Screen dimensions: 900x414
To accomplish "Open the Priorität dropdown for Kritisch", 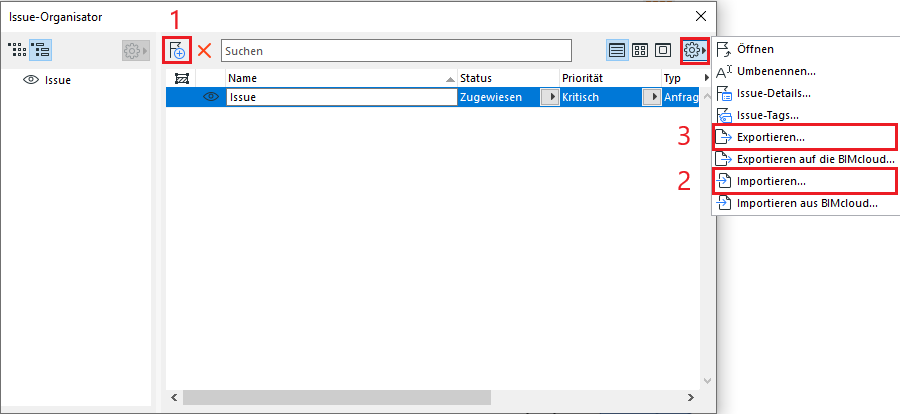I will click(651, 97).
